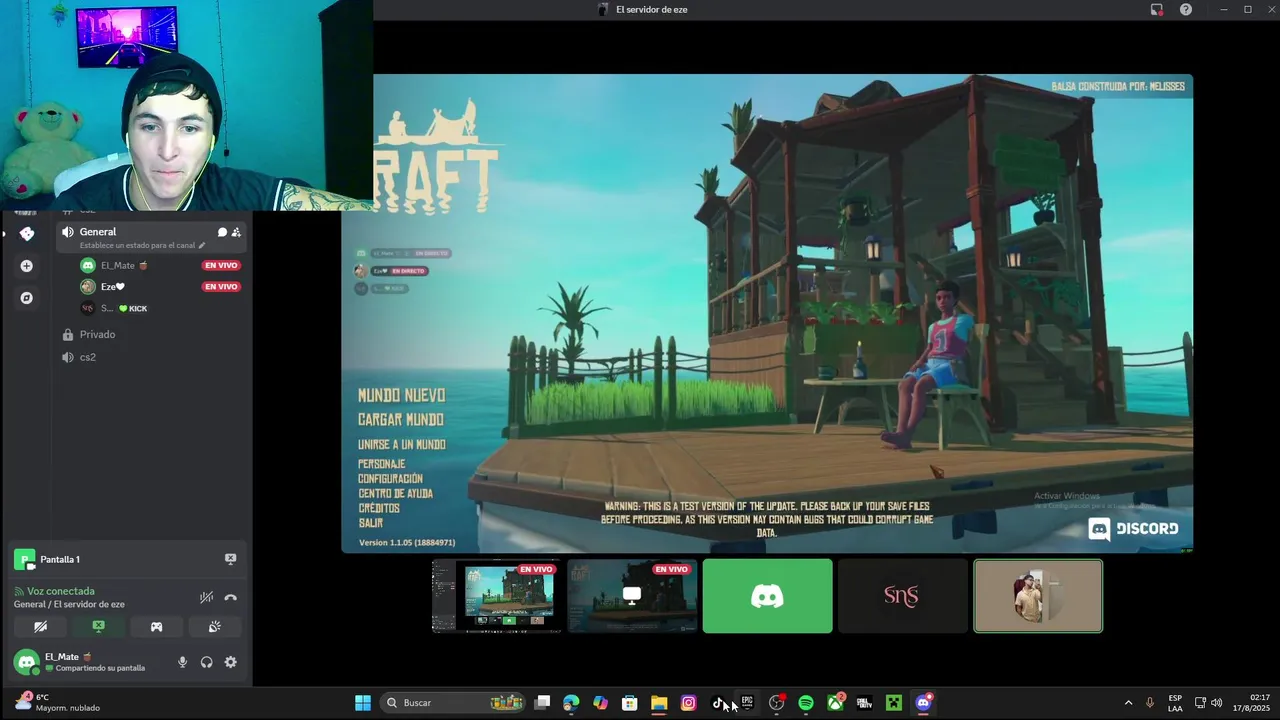Open the Task View taskbar button

542,703
